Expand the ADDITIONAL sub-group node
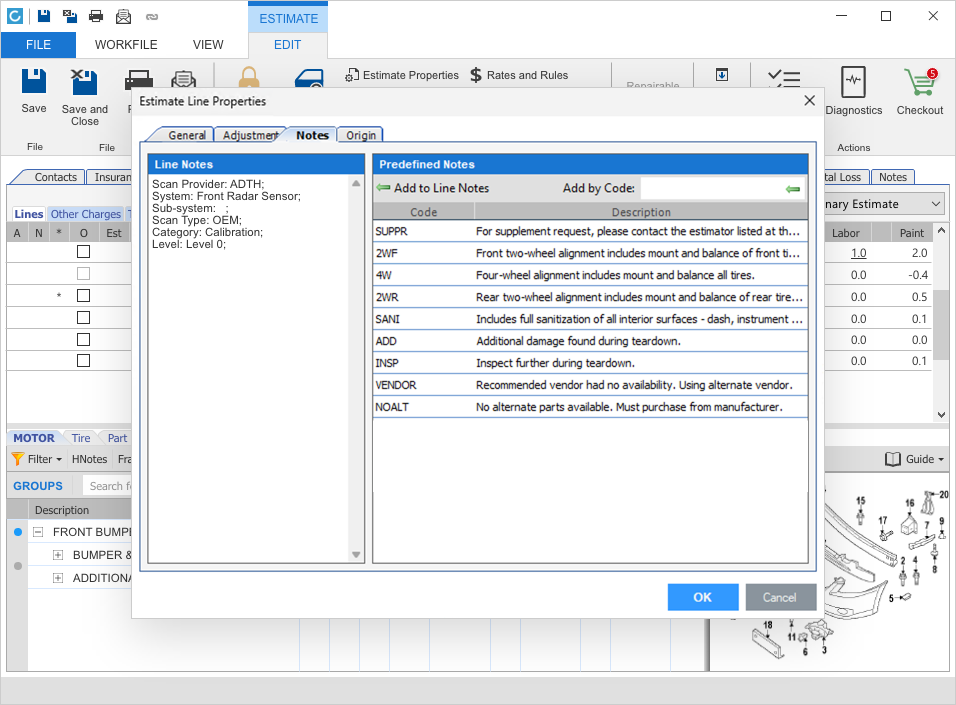The width and height of the screenshot is (956, 705). tap(58, 578)
